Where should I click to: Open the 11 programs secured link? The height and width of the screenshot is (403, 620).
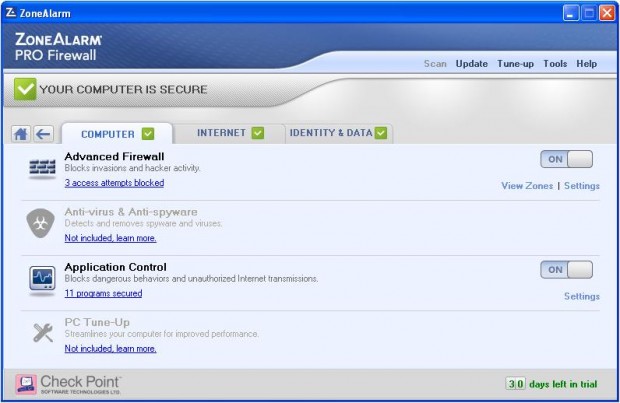point(103,293)
